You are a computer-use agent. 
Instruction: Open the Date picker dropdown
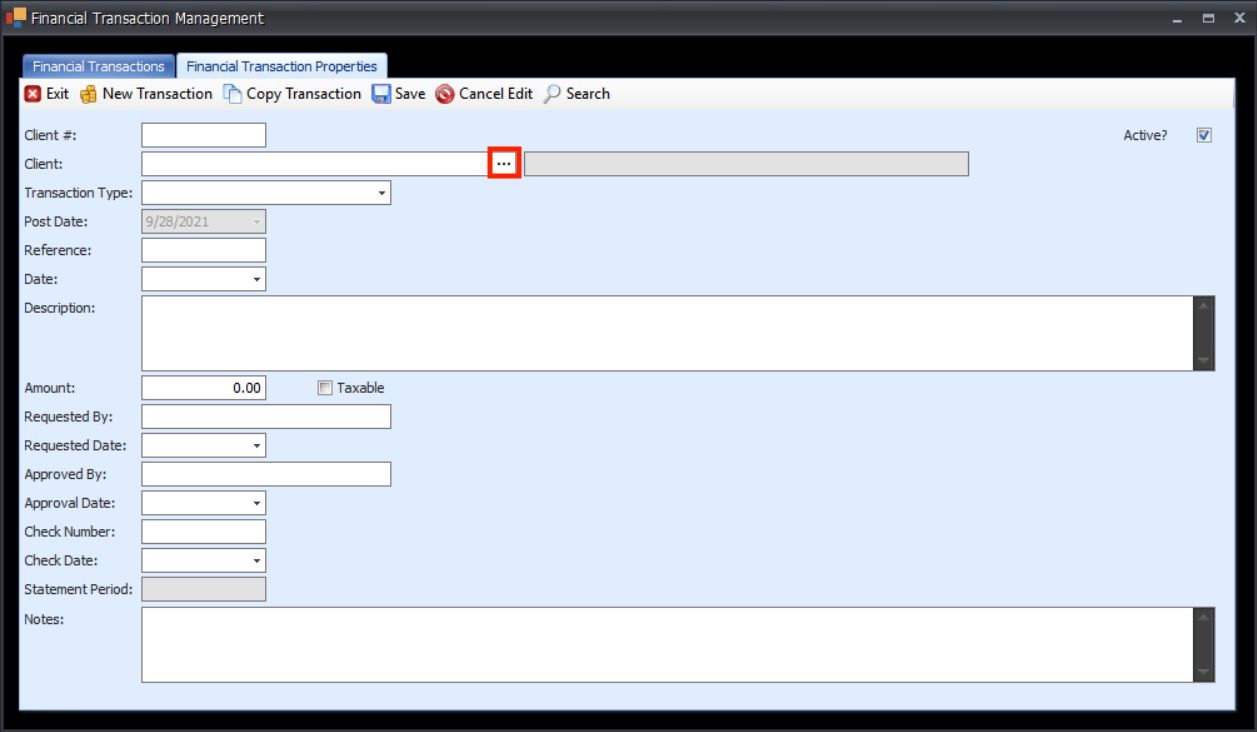(257, 280)
